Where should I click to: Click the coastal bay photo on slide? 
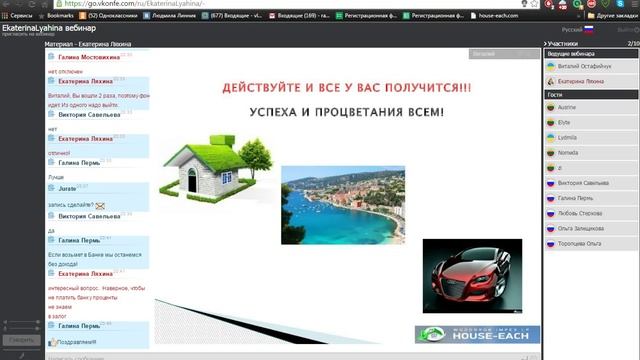click(x=343, y=205)
